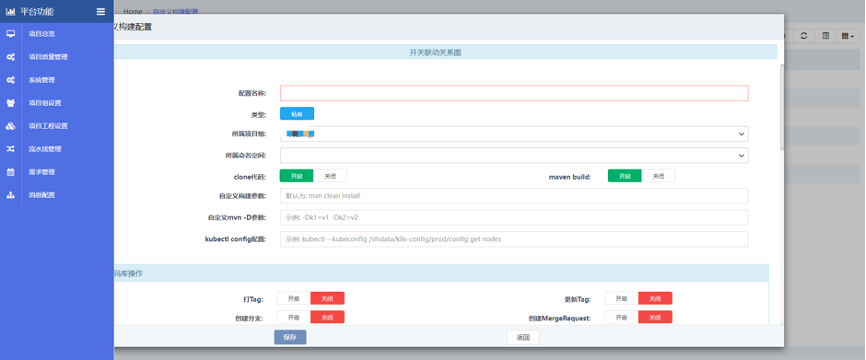Click the refresh icon in table toolbar
Image resolution: width=866 pixels, height=360 pixels.
point(804,36)
